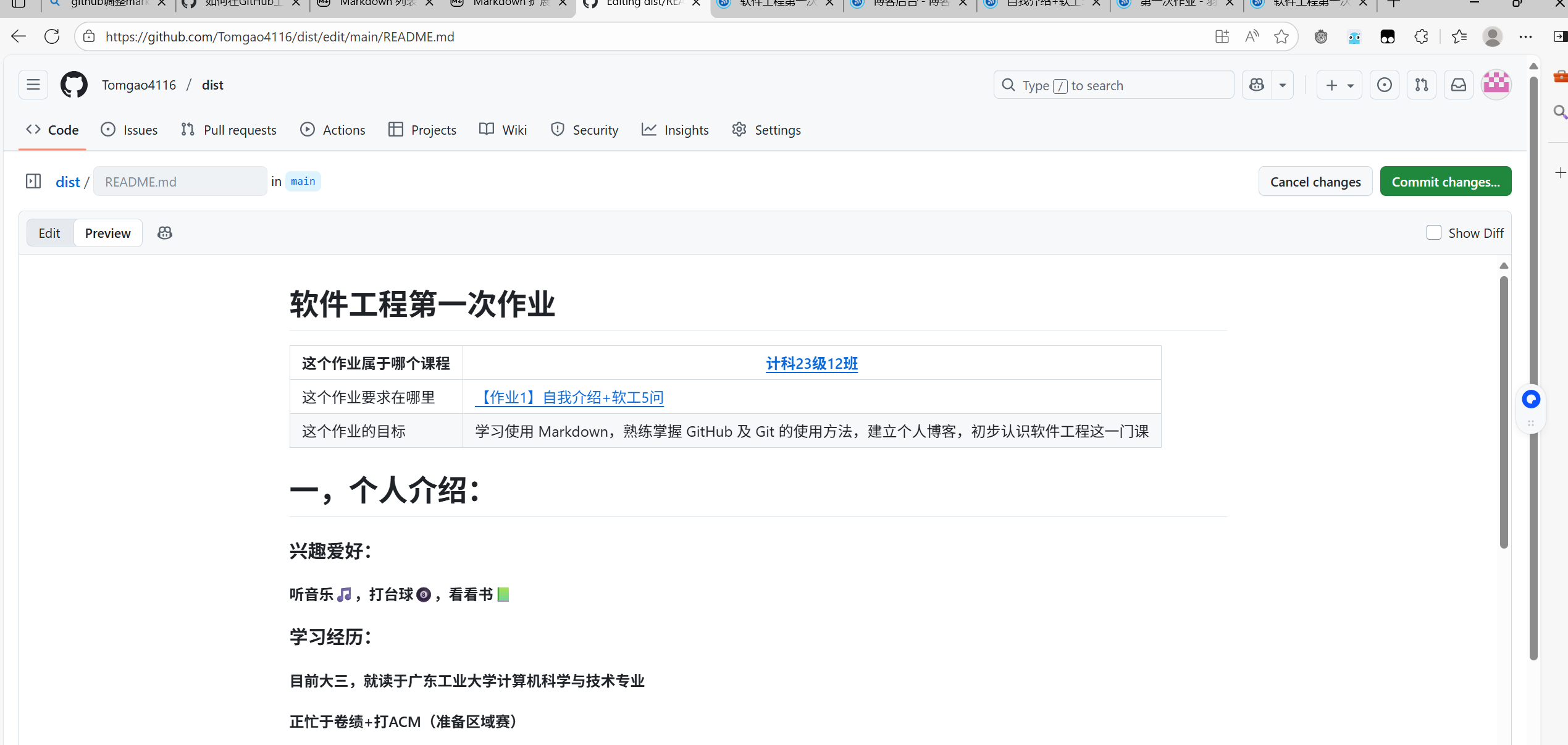
Task: Open the repository Settings tab
Action: tap(766, 130)
